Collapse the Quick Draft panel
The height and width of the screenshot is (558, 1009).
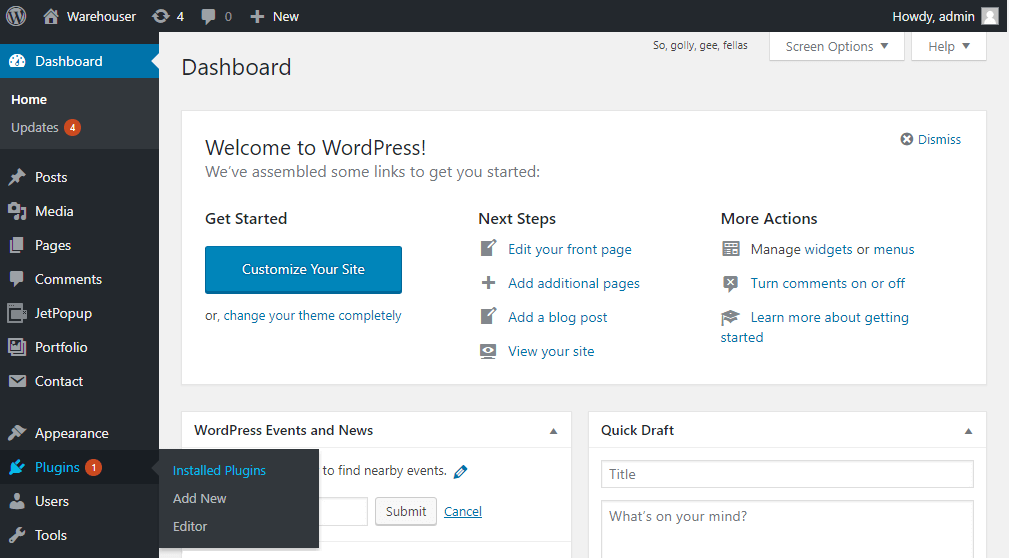coord(968,431)
